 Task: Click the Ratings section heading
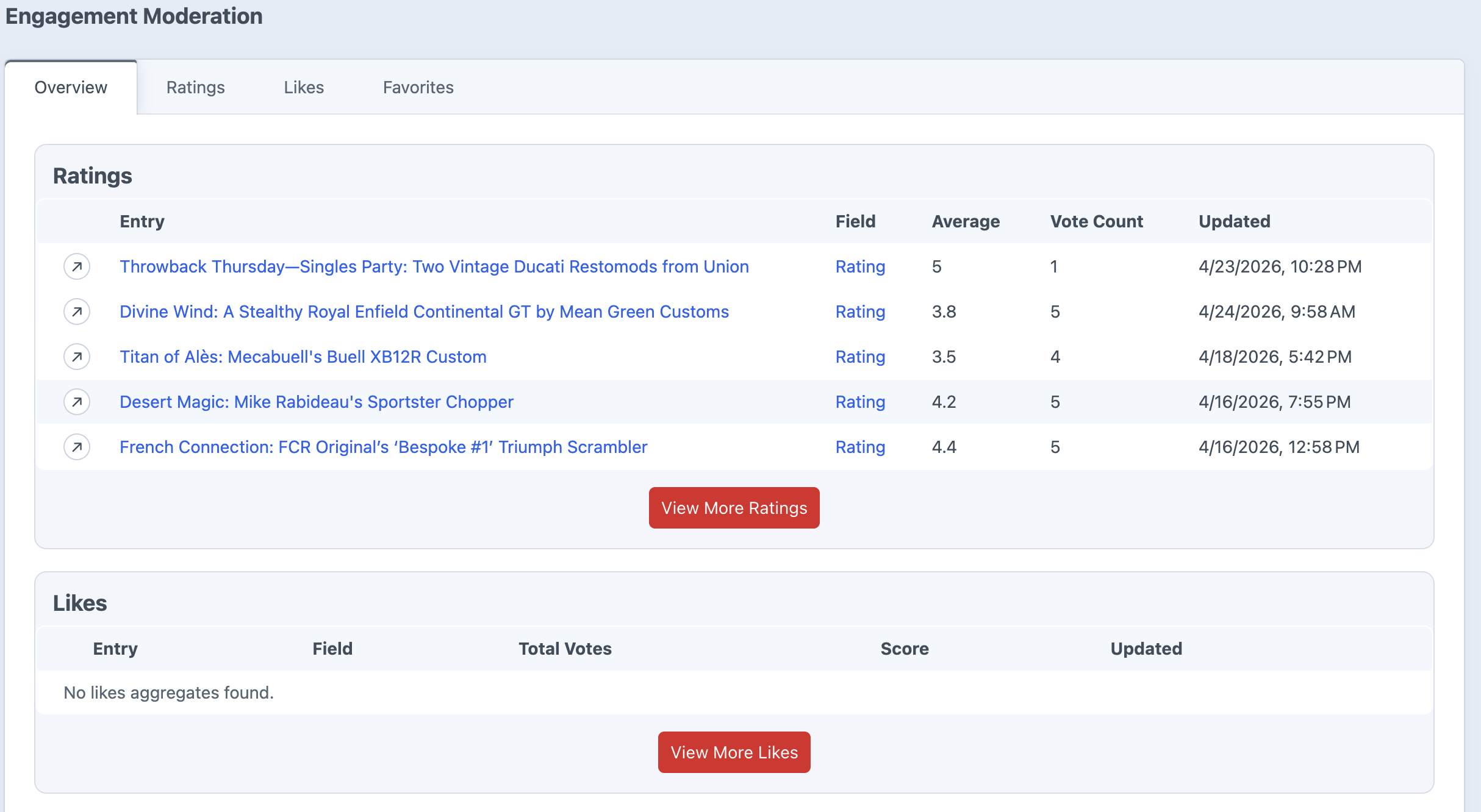[x=93, y=176]
